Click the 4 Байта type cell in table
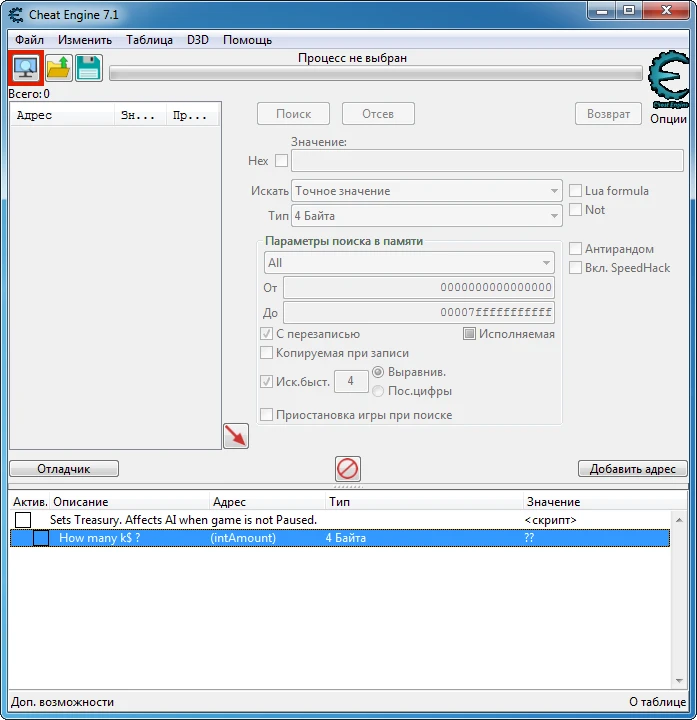The width and height of the screenshot is (697, 720). click(346, 538)
